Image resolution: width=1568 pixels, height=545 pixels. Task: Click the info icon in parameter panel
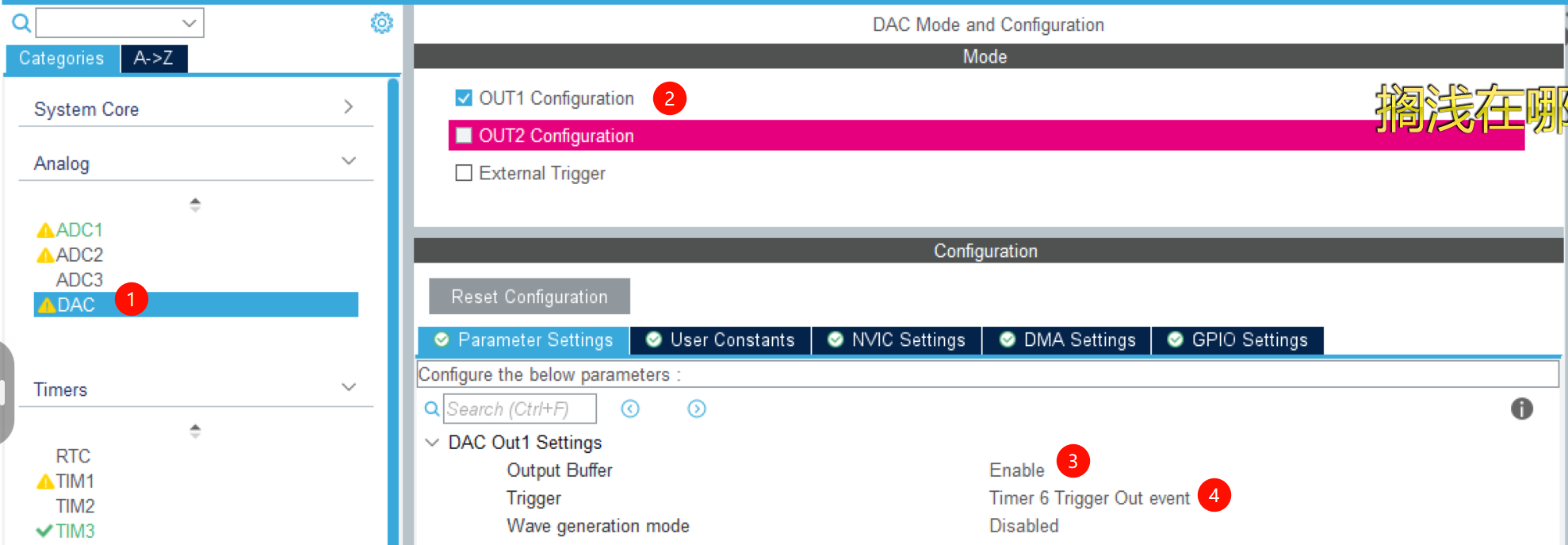[1521, 409]
